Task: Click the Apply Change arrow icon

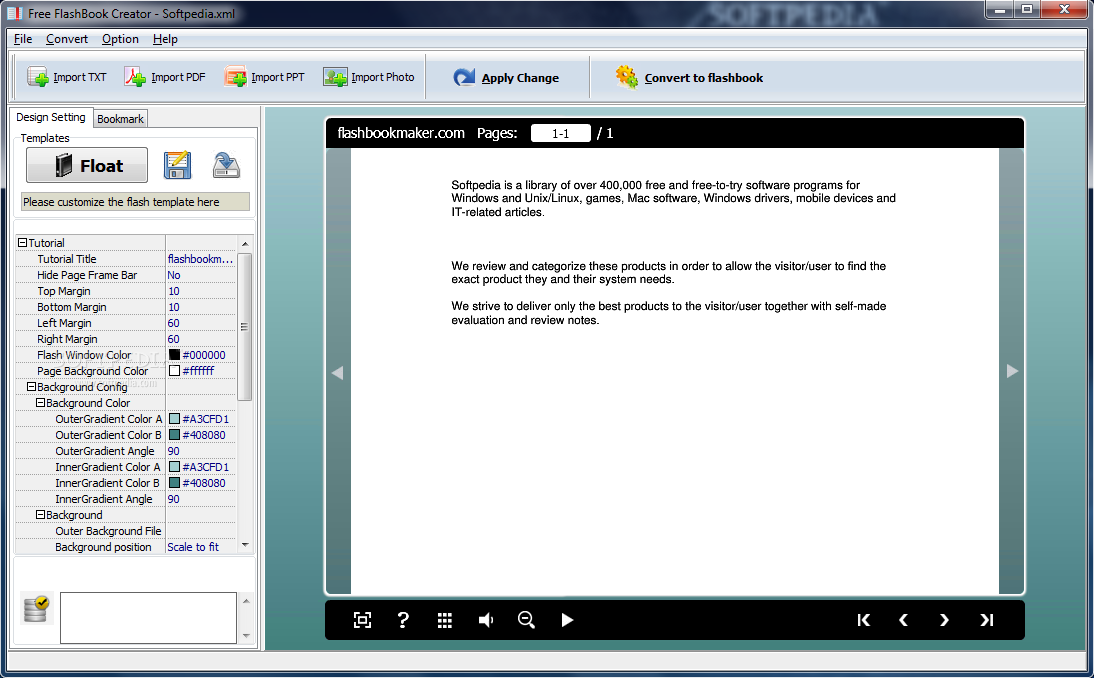Action: click(464, 77)
